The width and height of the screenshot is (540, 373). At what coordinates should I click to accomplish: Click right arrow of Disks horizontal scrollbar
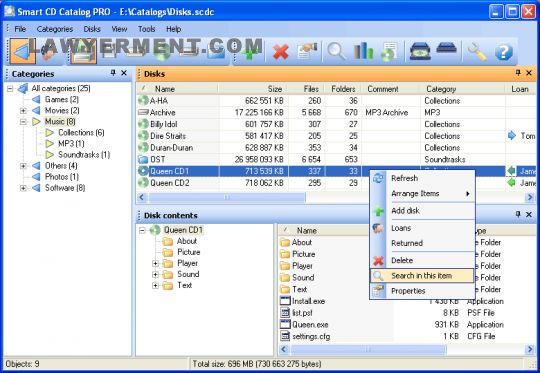point(530,197)
